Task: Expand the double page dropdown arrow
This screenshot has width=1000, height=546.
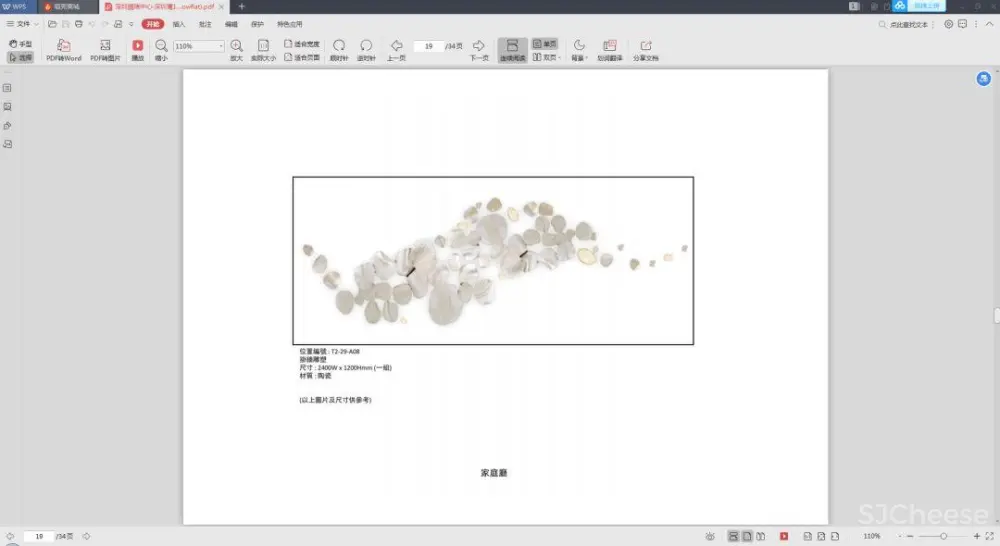Action: [x=559, y=57]
